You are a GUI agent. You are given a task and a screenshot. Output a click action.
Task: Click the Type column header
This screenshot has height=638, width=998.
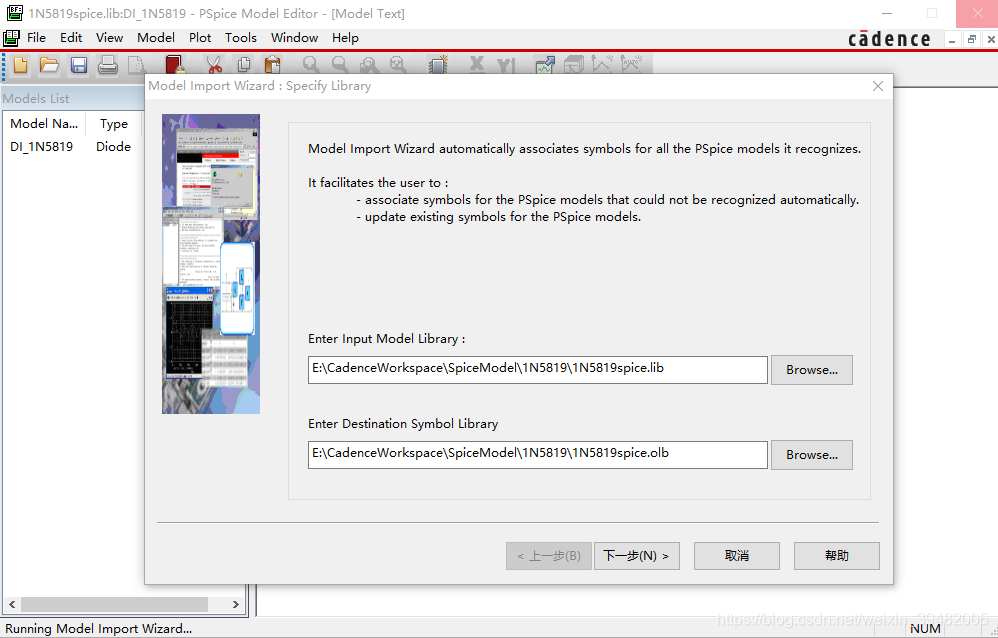pyautogui.click(x=113, y=124)
